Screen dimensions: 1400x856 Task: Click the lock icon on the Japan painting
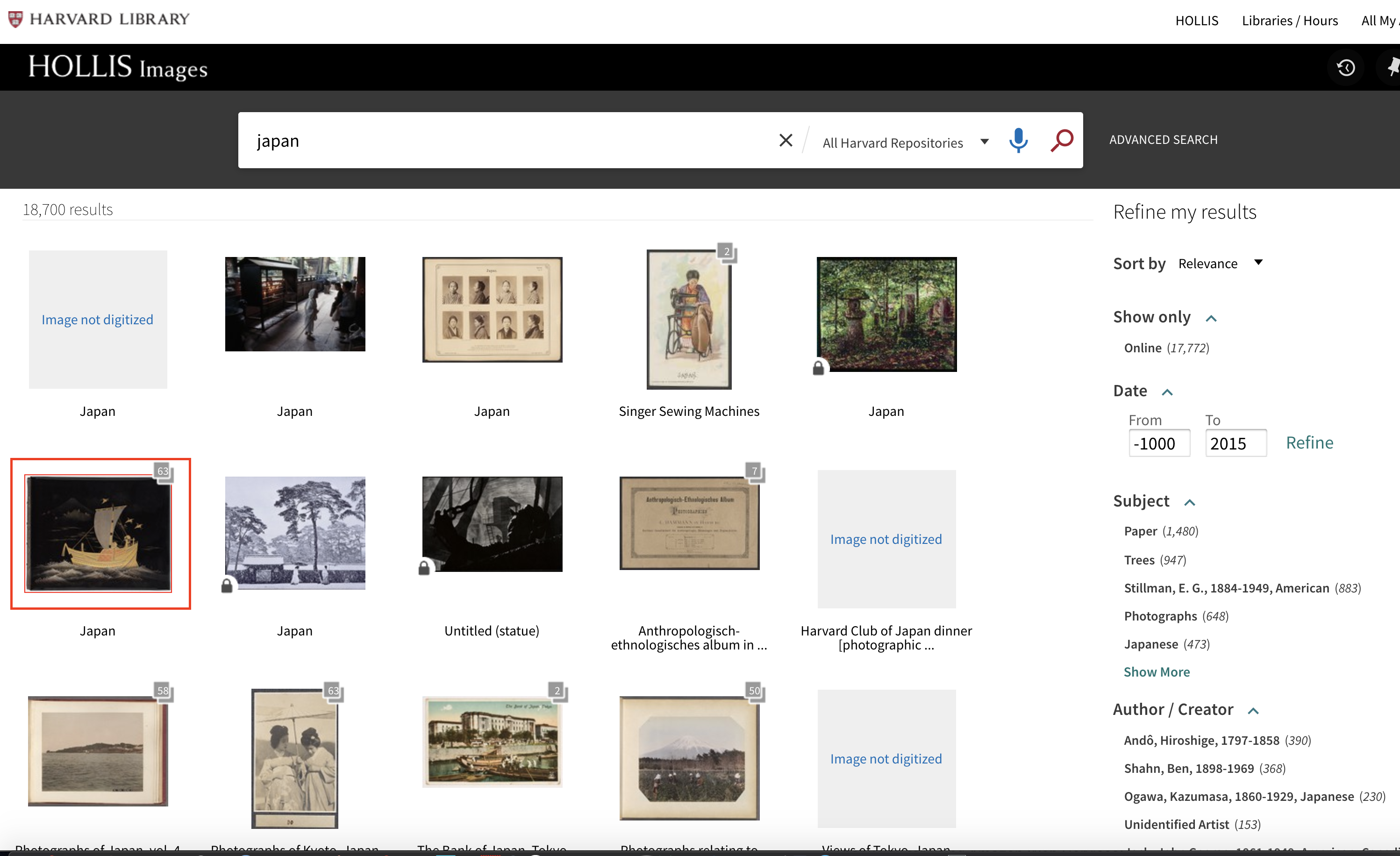point(819,368)
